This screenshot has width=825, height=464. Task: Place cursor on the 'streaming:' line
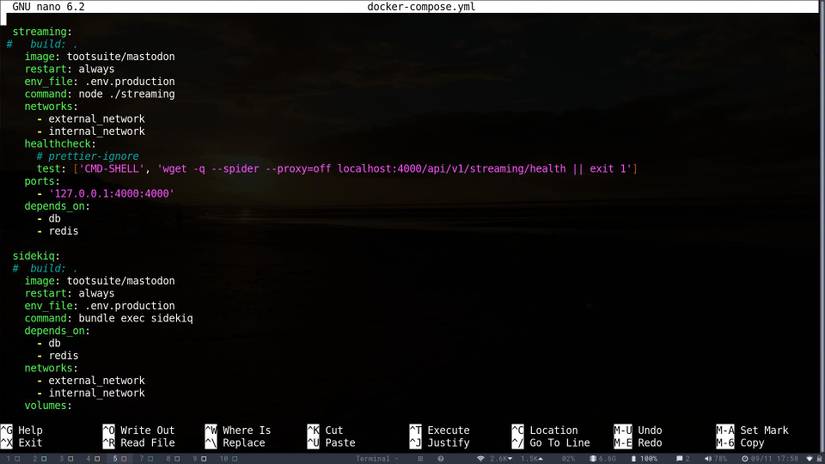pyautogui.click(x=42, y=32)
